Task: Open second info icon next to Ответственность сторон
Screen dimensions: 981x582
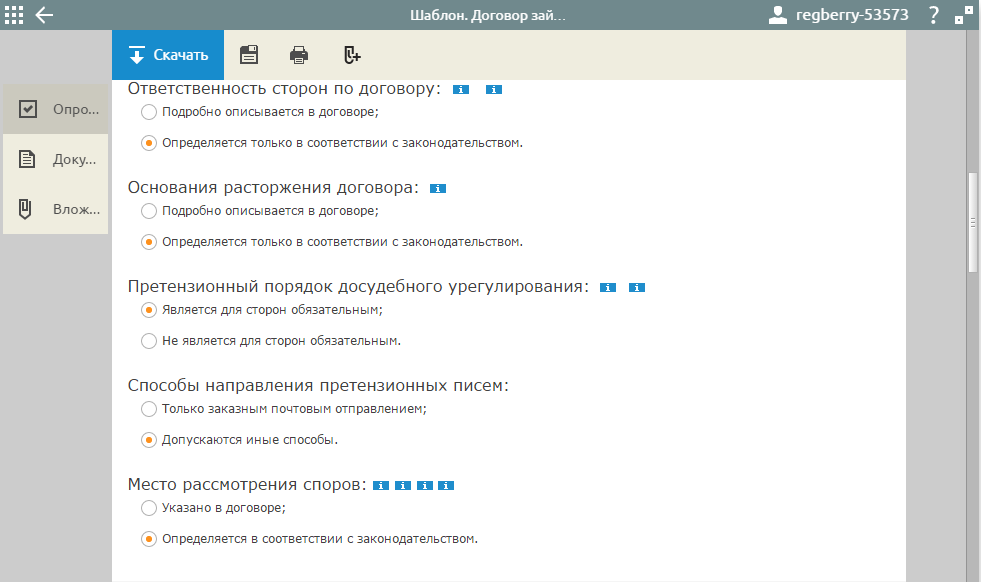Action: click(494, 89)
